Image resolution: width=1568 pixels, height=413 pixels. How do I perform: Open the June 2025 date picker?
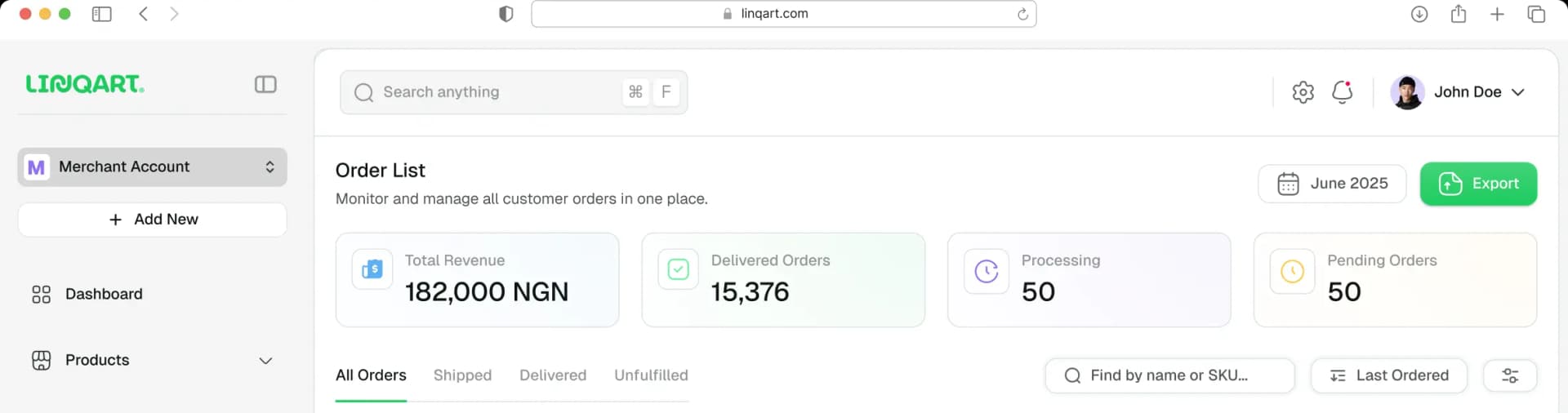[x=1332, y=184]
